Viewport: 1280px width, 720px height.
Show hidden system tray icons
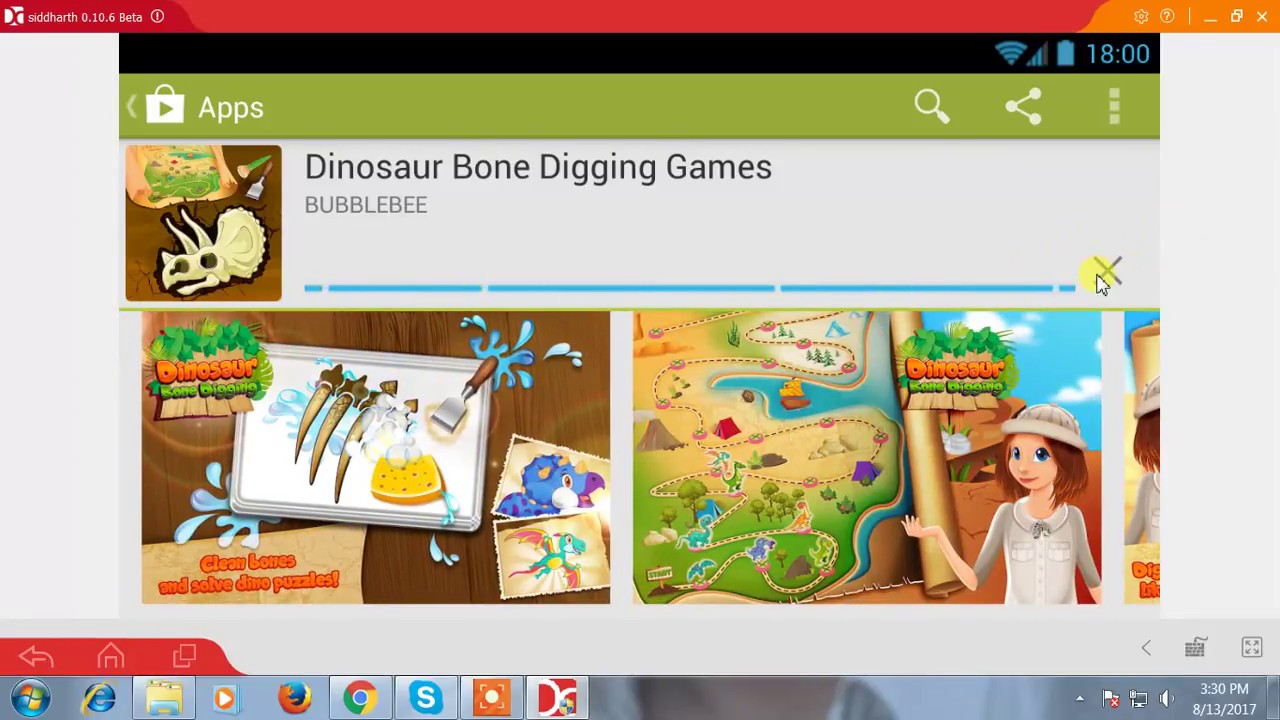[x=1079, y=699]
